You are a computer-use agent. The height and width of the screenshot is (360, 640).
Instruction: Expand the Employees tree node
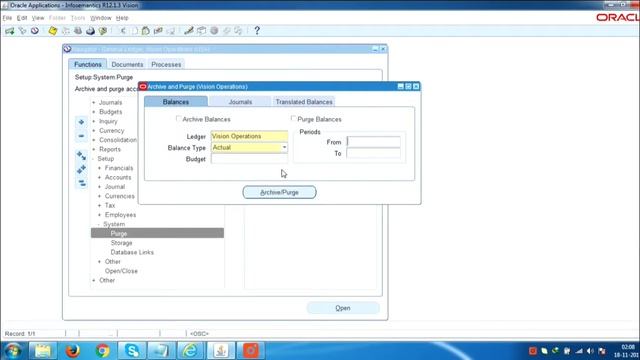click(x=99, y=215)
